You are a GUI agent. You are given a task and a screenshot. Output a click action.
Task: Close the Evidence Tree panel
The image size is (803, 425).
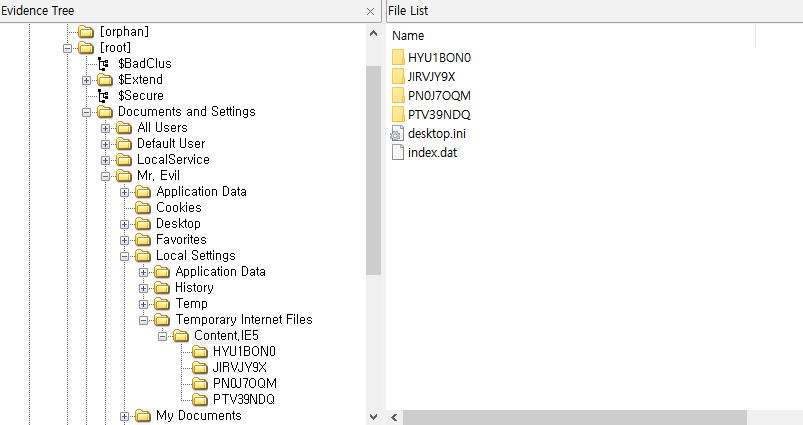pos(371,11)
